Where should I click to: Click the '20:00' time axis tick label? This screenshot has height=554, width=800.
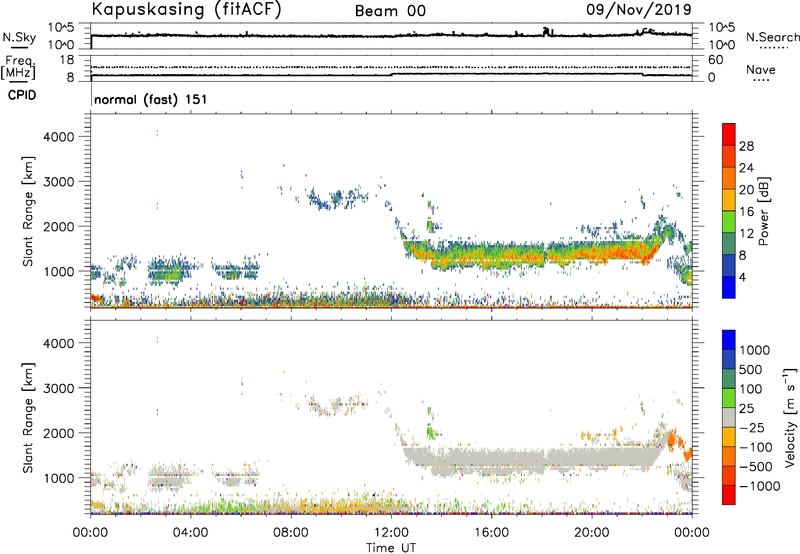coord(592,533)
